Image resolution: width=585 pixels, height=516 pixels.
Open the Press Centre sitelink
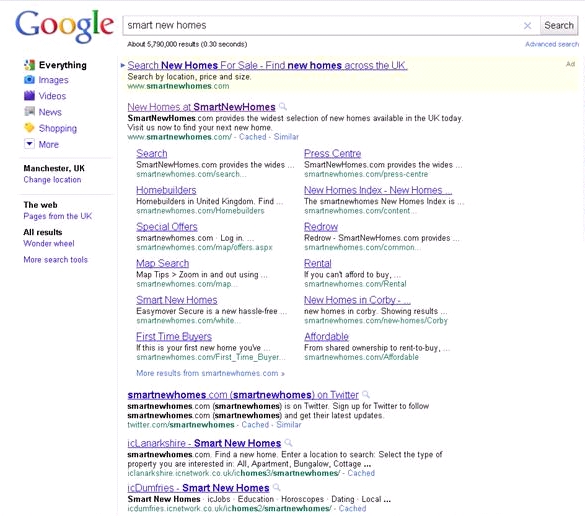[x=332, y=153]
